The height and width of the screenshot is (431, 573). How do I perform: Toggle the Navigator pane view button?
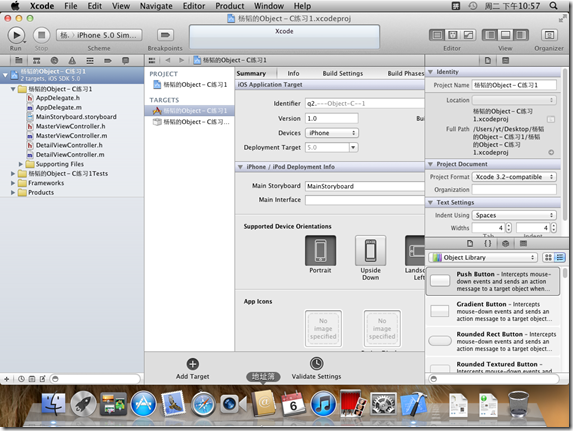(x=490, y=35)
